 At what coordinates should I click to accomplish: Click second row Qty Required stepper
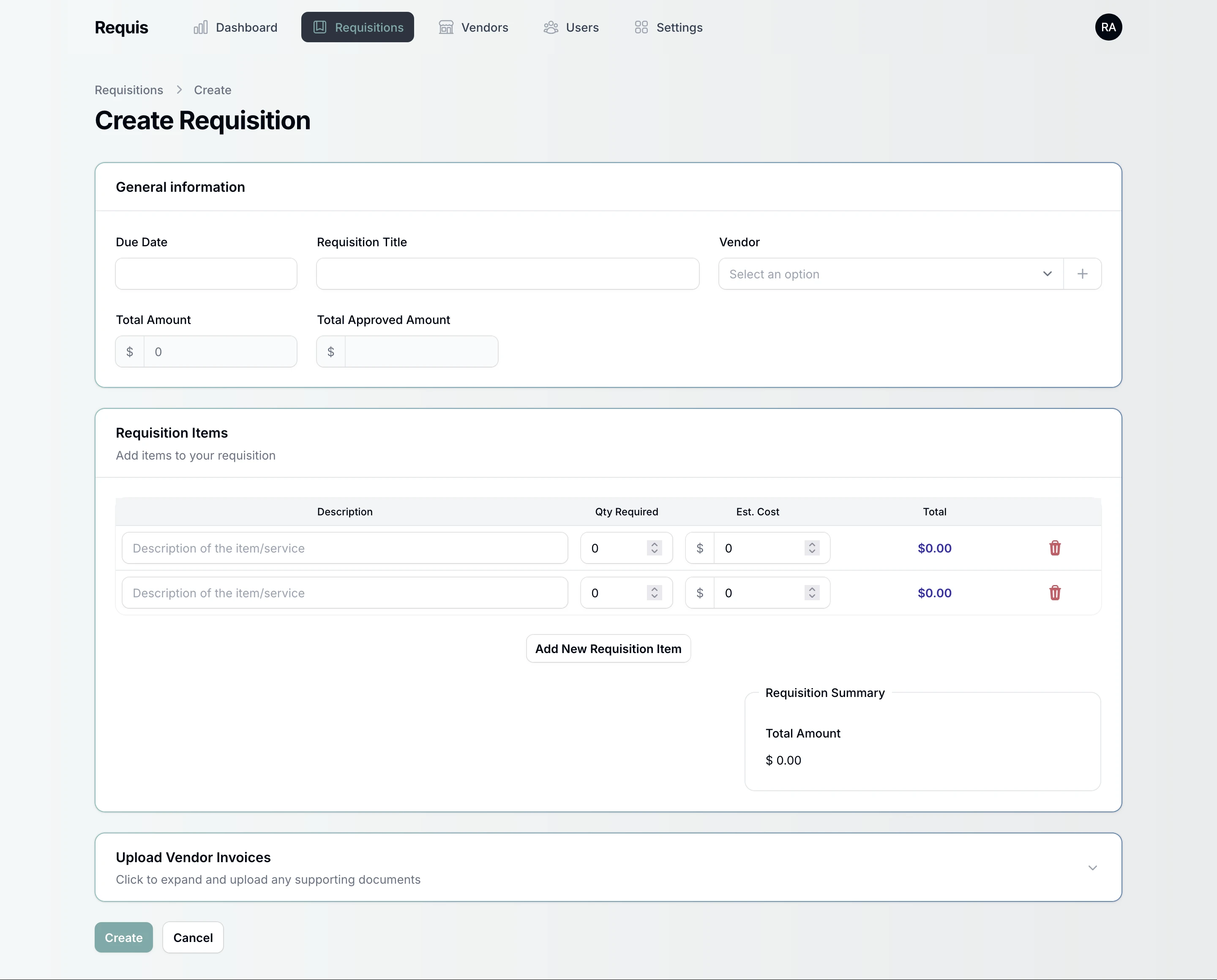click(x=654, y=593)
